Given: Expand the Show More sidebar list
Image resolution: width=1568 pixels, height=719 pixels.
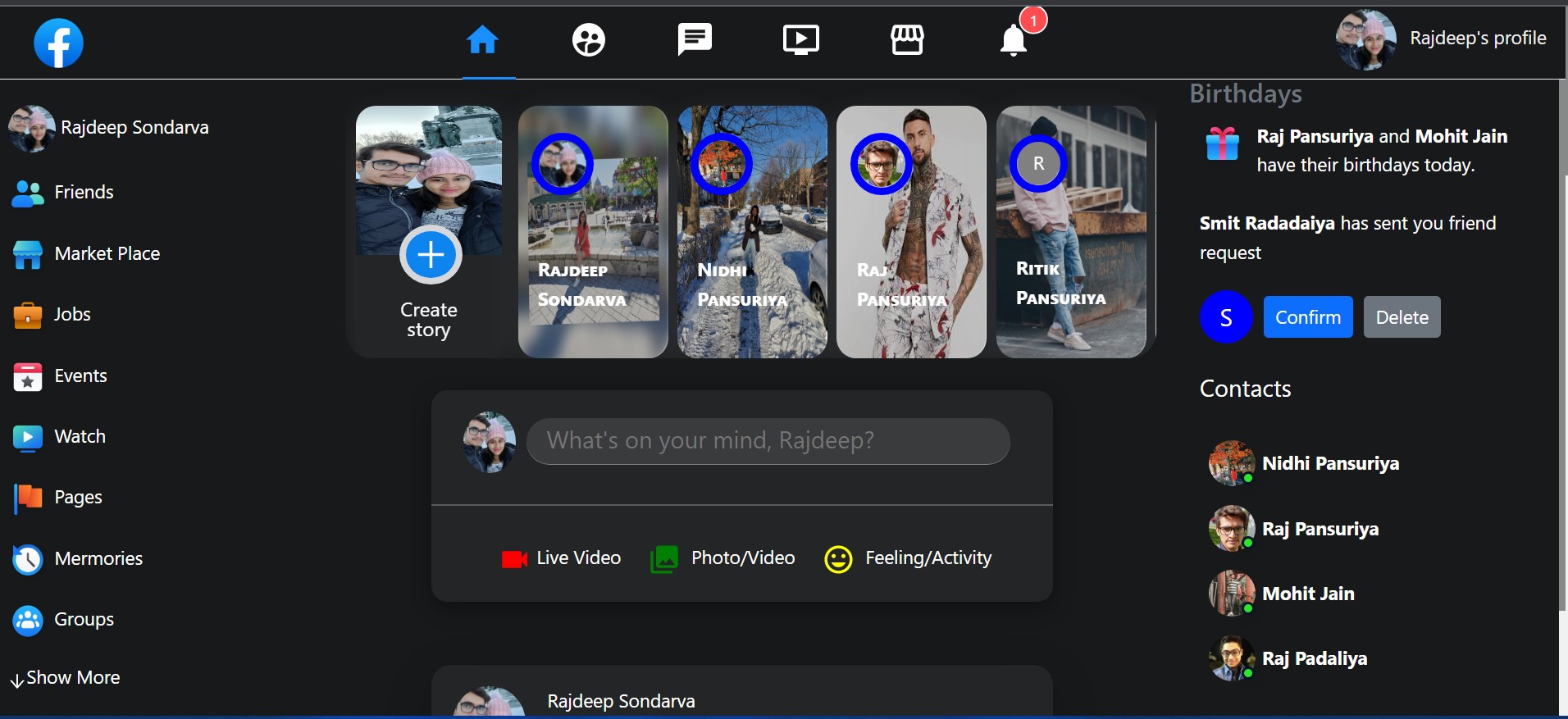Looking at the screenshot, I should (65, 678).
